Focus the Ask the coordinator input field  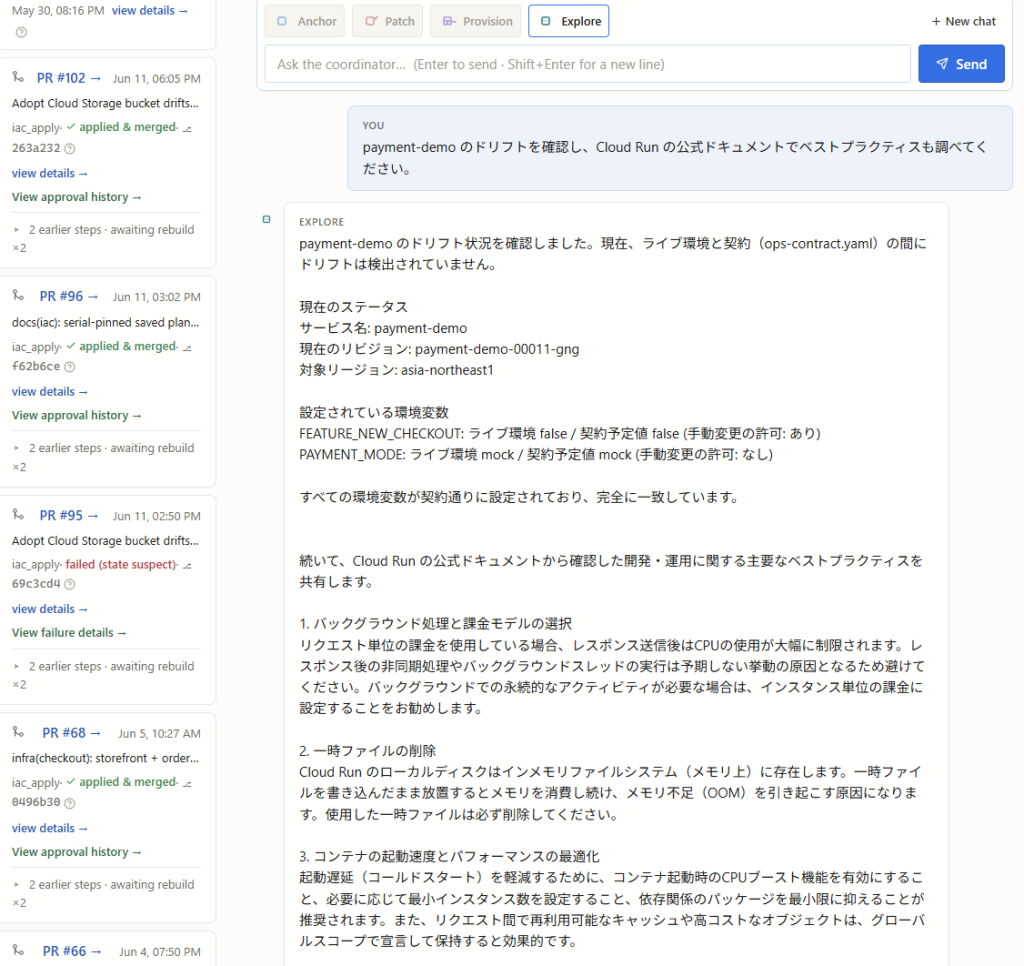point(588,64)
